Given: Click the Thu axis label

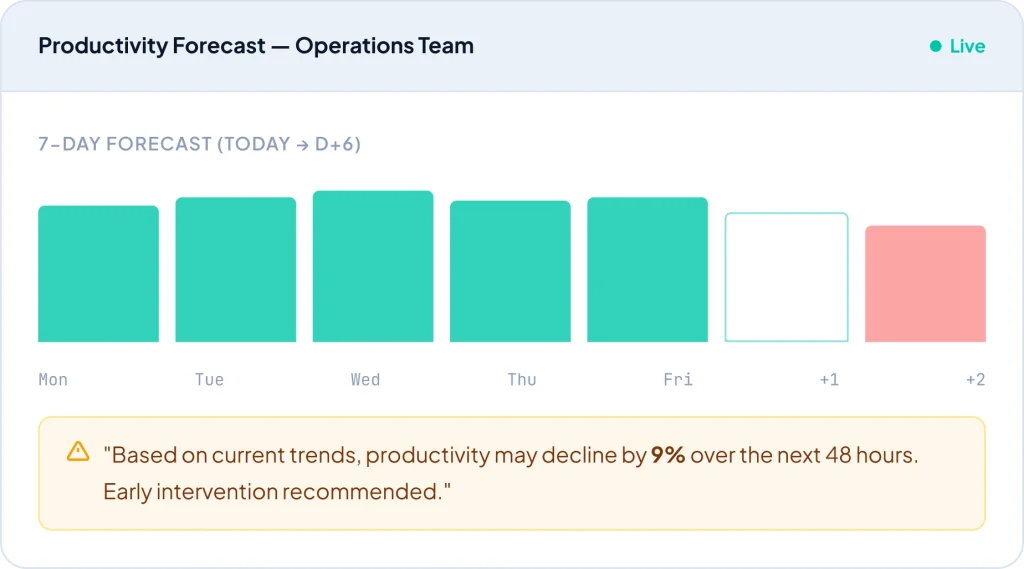Looking at the screenshot, I should coord(521,380).
